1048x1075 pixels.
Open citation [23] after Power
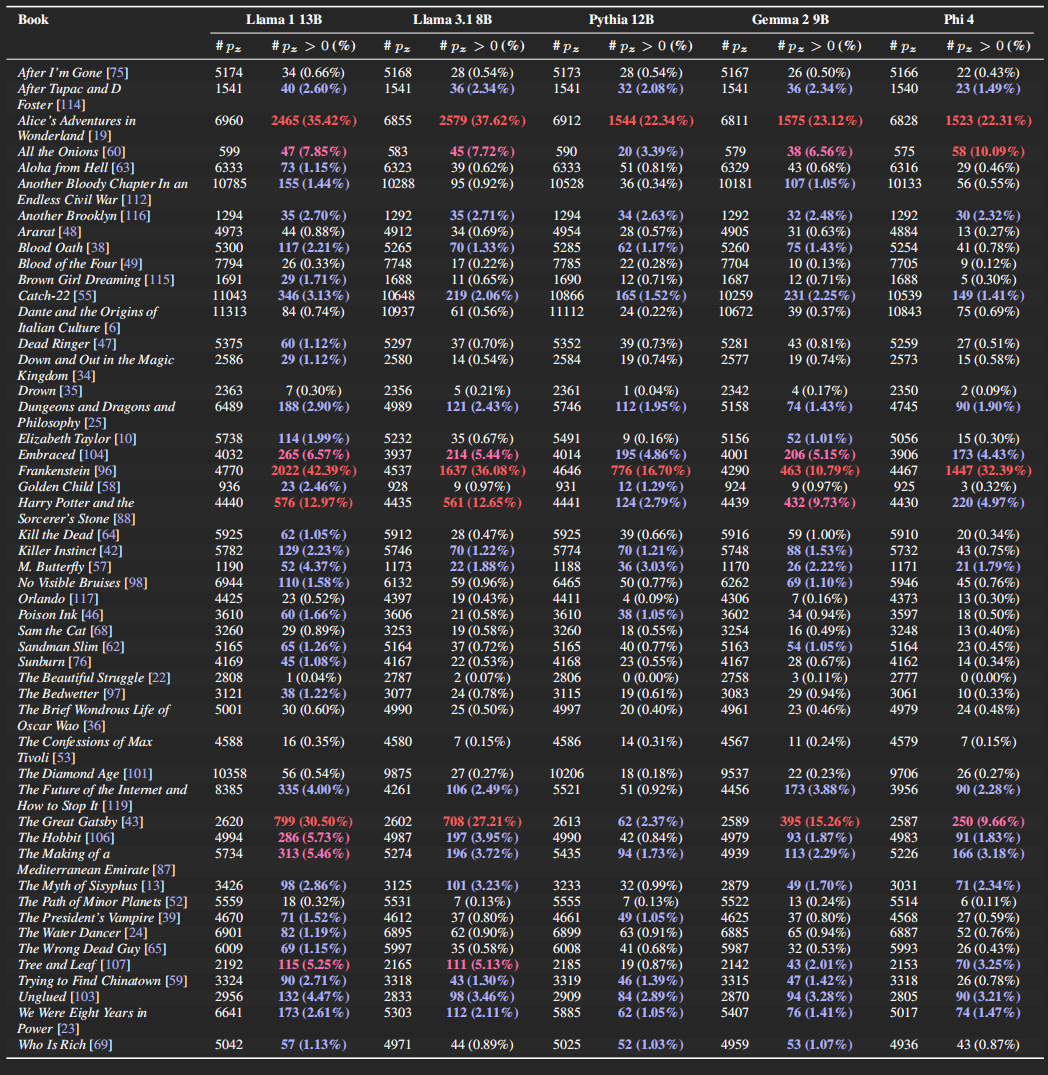tap(68, 1029)
